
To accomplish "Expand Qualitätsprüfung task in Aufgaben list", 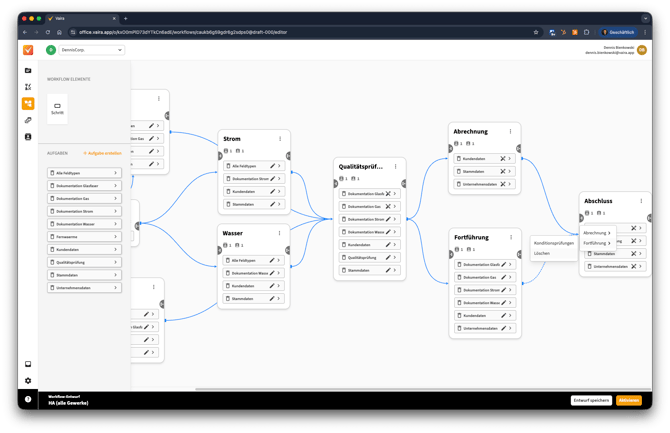I will pos(83,262).
